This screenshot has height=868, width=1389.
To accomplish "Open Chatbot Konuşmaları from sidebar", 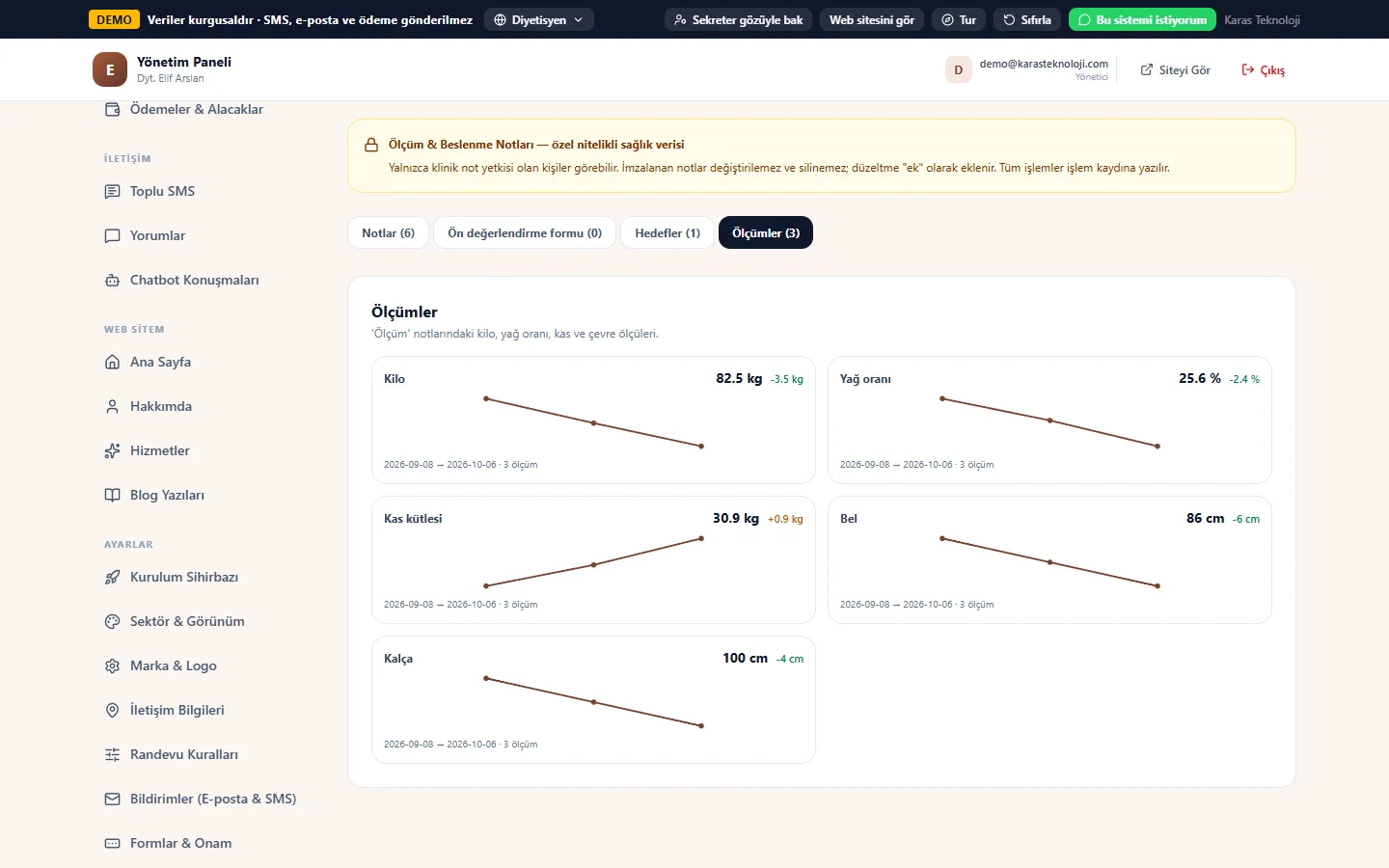I will [x=194, y=280].
